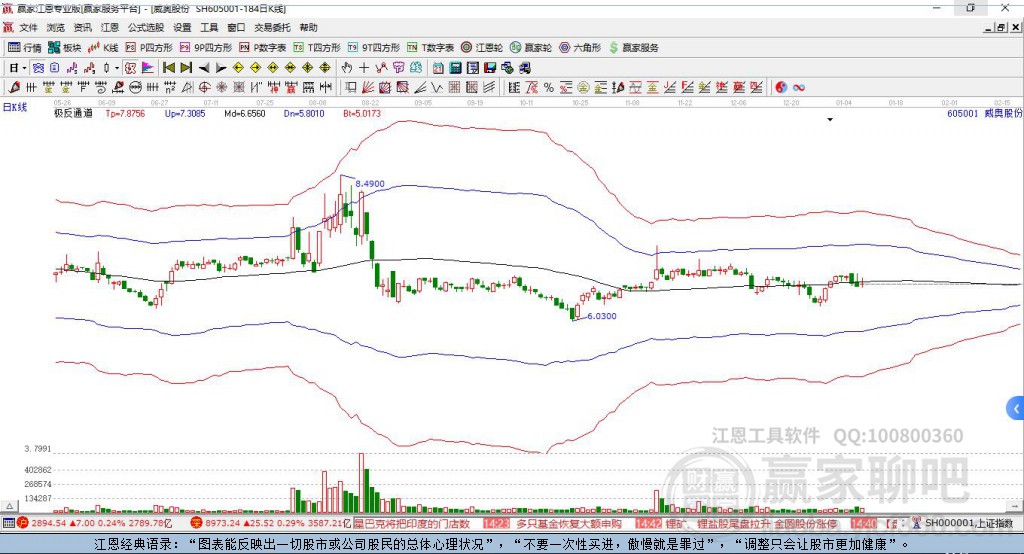Open the 窗口 menu
This screenshot has height=554, width=1024.
tap(236, 27)
